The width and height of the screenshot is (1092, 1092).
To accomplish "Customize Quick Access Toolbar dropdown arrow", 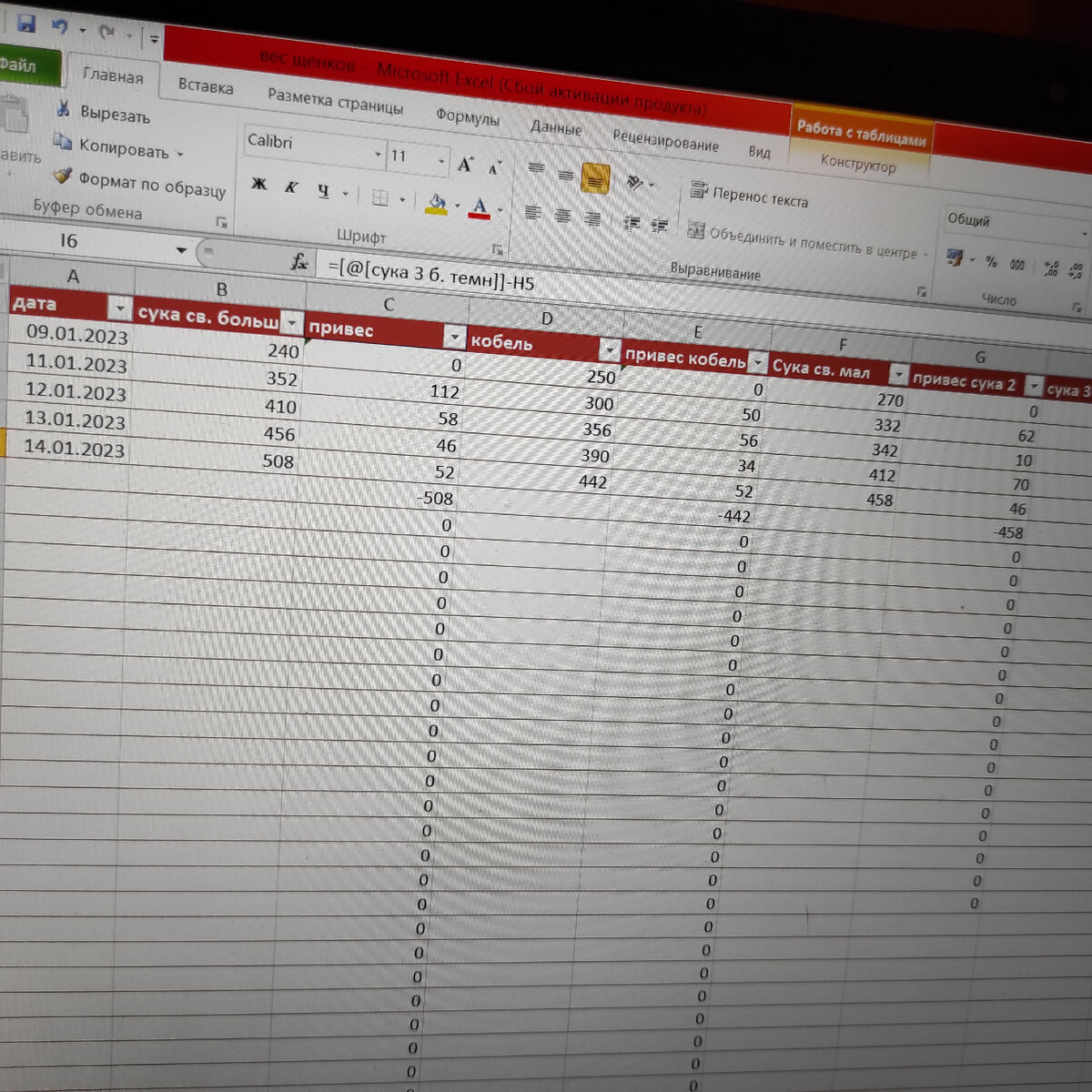I will tap(153, 39).
